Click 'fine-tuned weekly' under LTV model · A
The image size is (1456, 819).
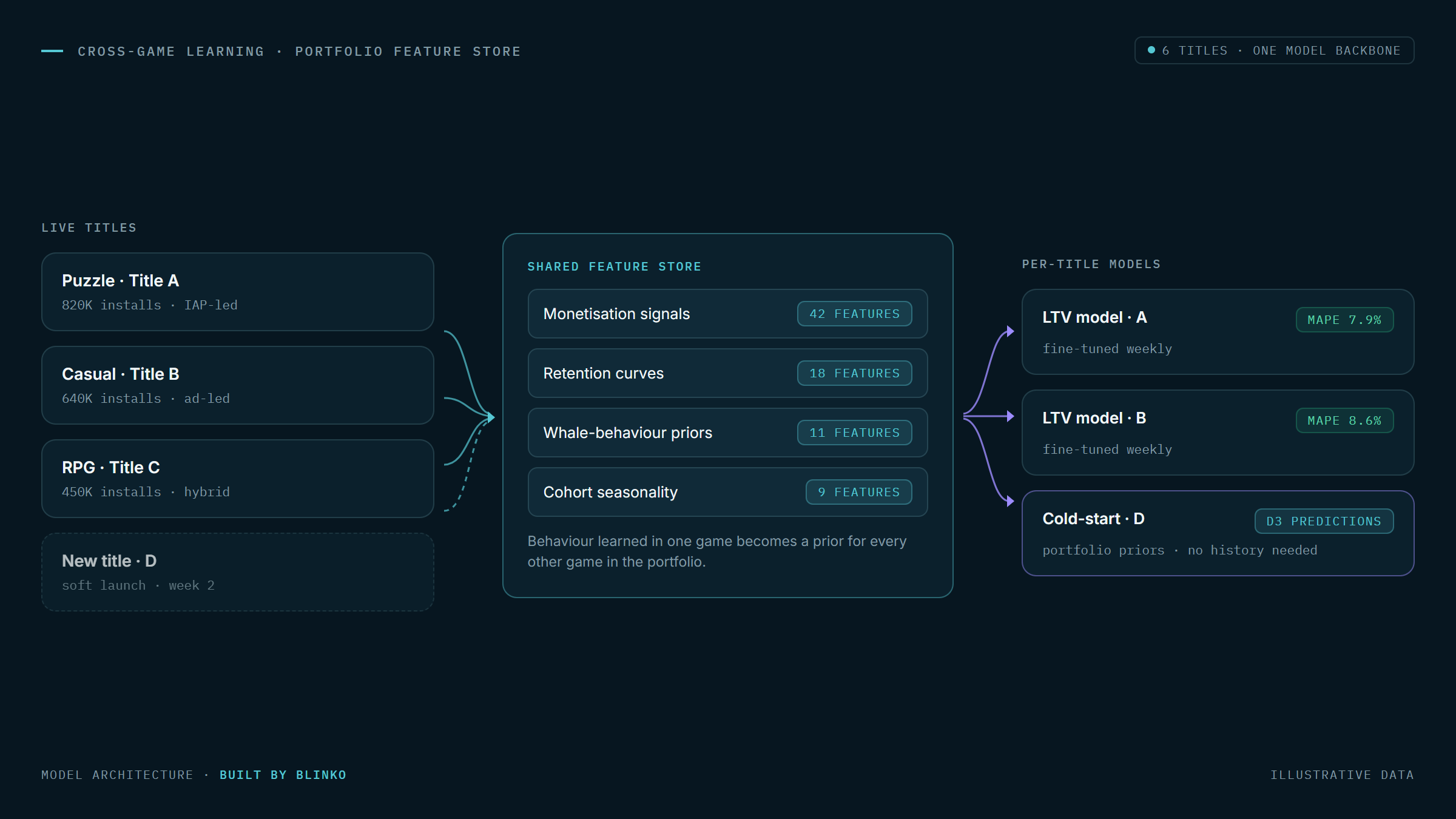(x=1107, y=349)
